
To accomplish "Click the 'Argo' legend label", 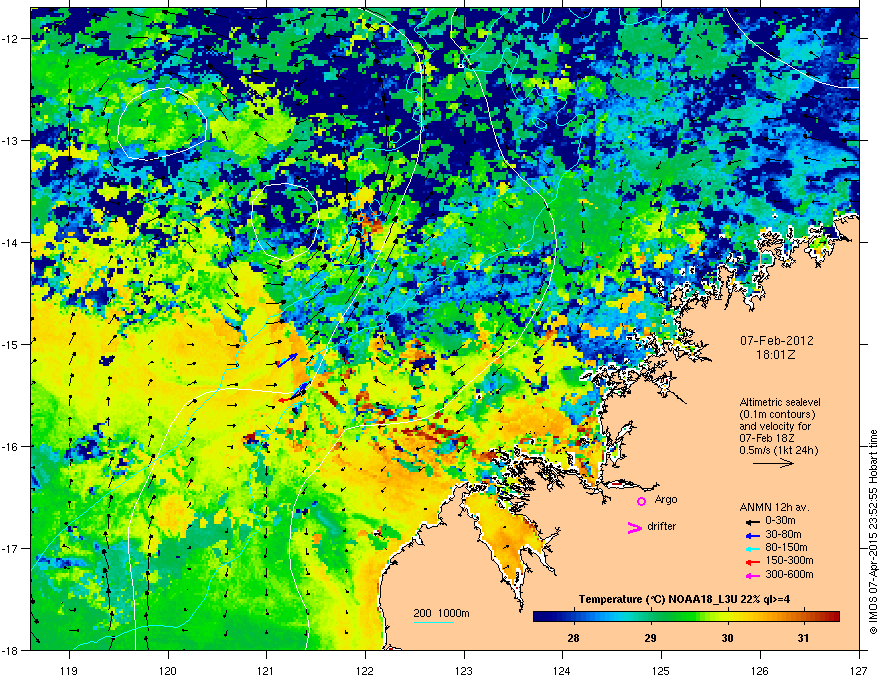I will [x=666, y=499].
